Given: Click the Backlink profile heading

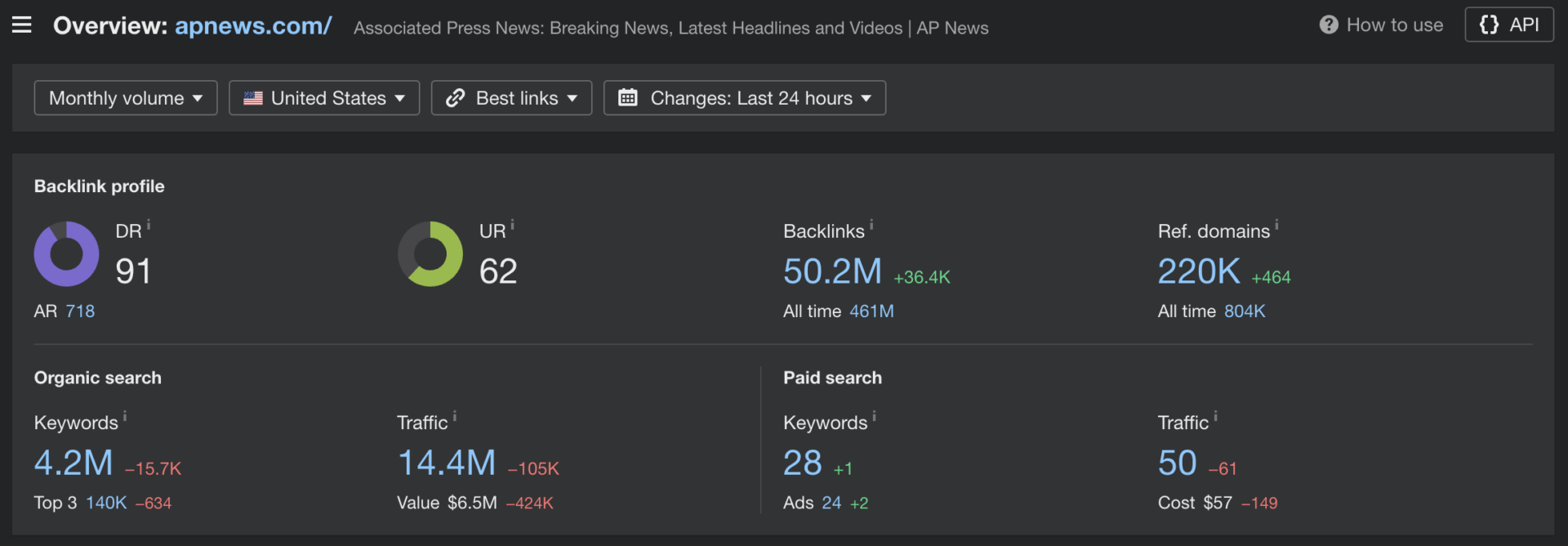Looking at the screenshot, I should (99, 186).
